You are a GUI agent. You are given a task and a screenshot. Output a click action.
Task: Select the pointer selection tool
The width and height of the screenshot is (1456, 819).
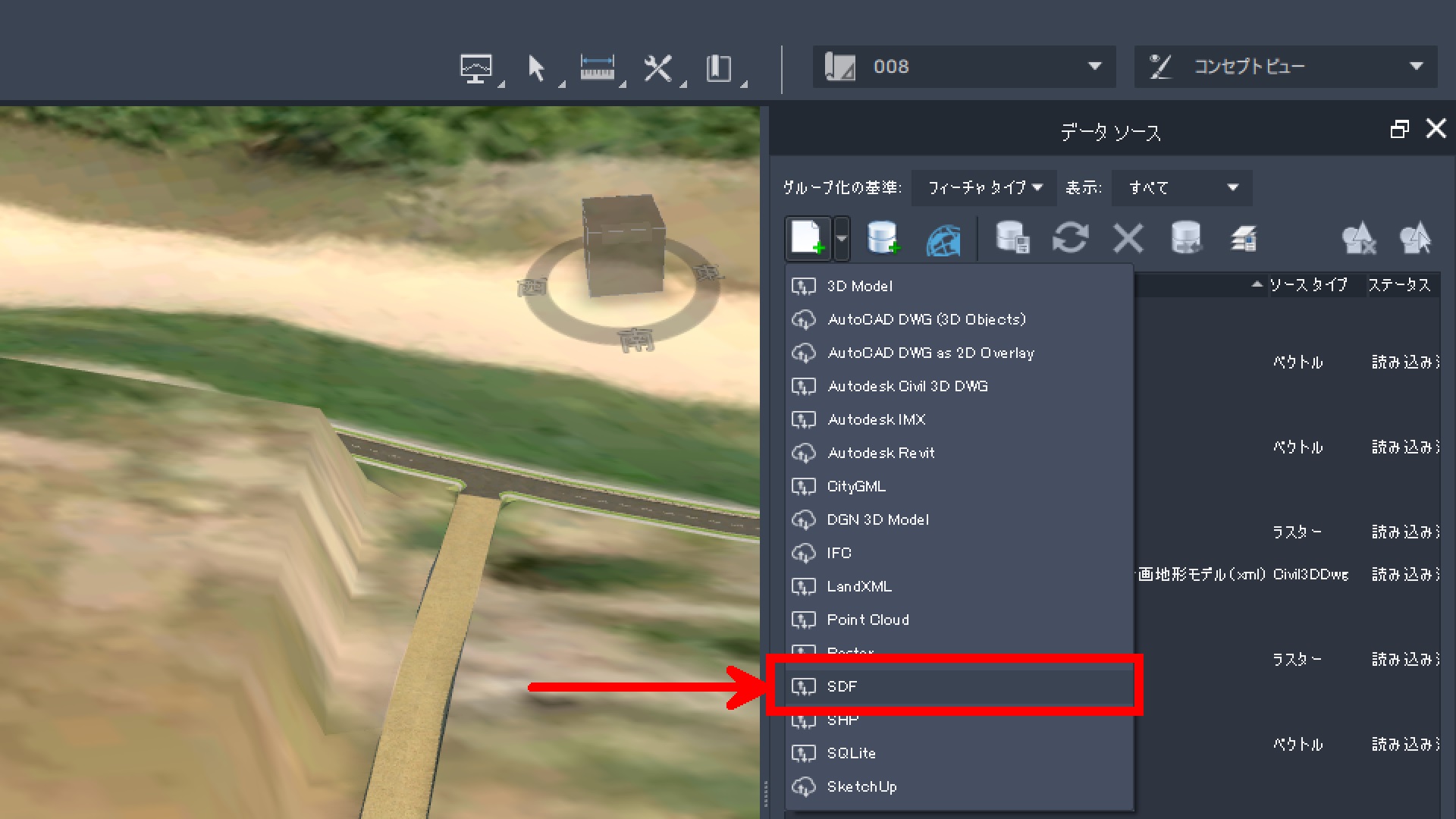(x=536, y=68)
